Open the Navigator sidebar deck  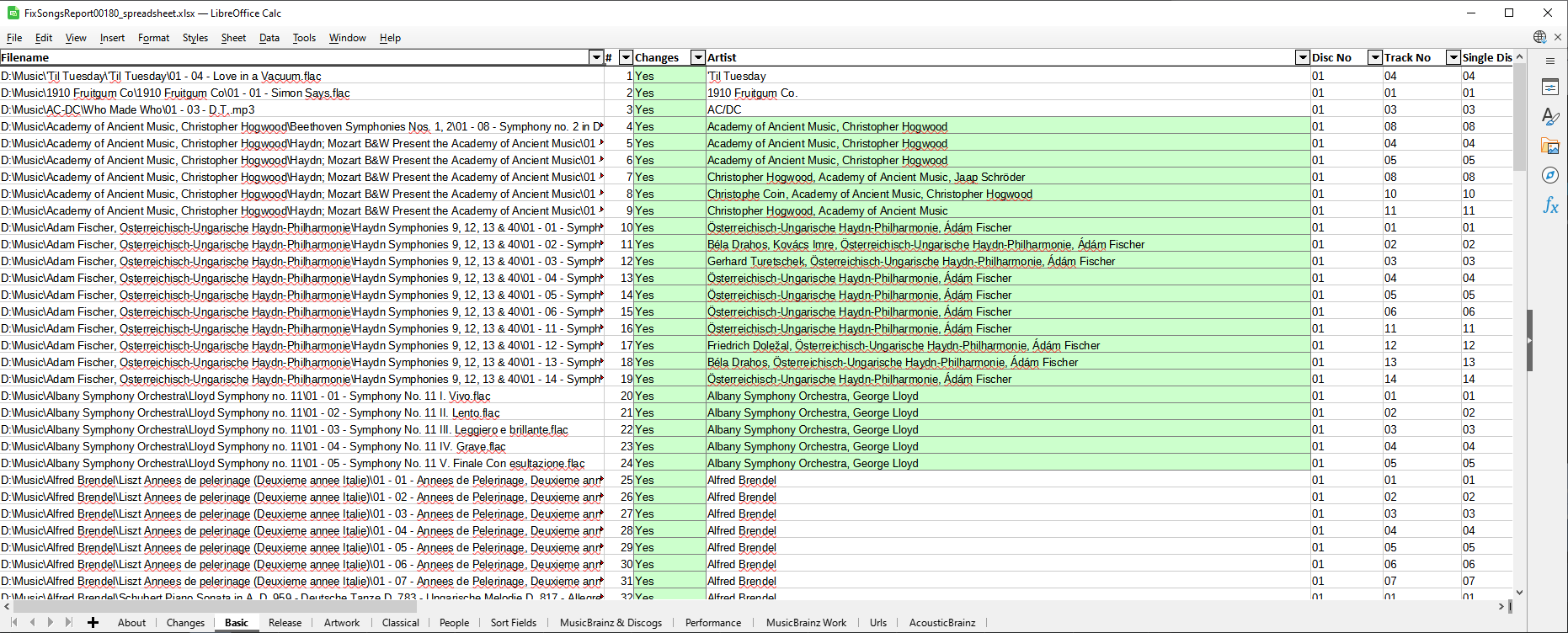click(x=1550, y=175)
